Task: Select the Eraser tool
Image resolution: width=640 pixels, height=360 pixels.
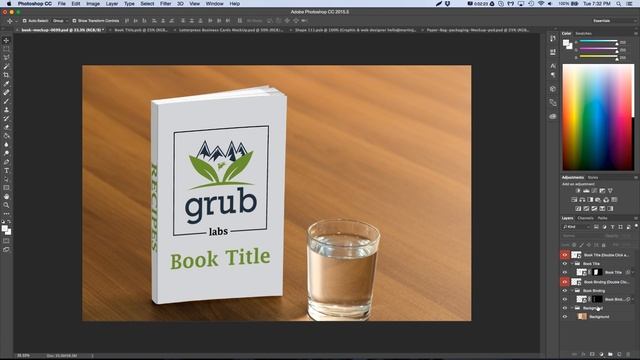Action: 6,127
